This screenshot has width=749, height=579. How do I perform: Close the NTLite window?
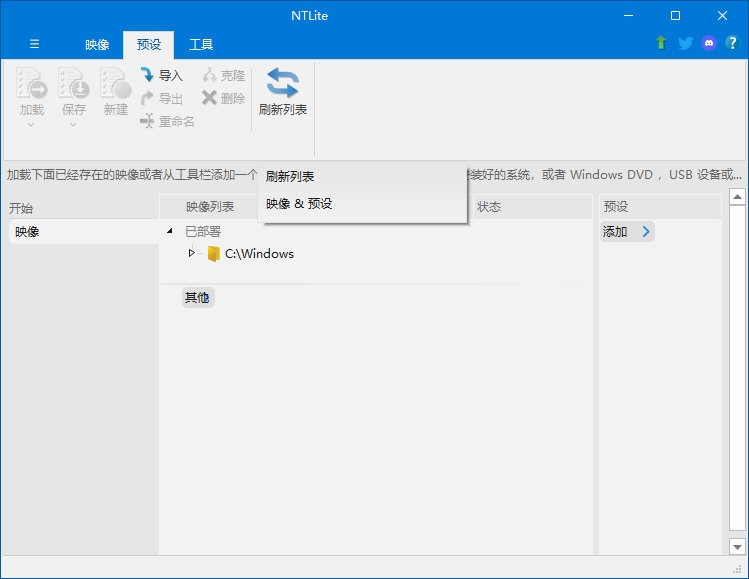pos(722,16)
